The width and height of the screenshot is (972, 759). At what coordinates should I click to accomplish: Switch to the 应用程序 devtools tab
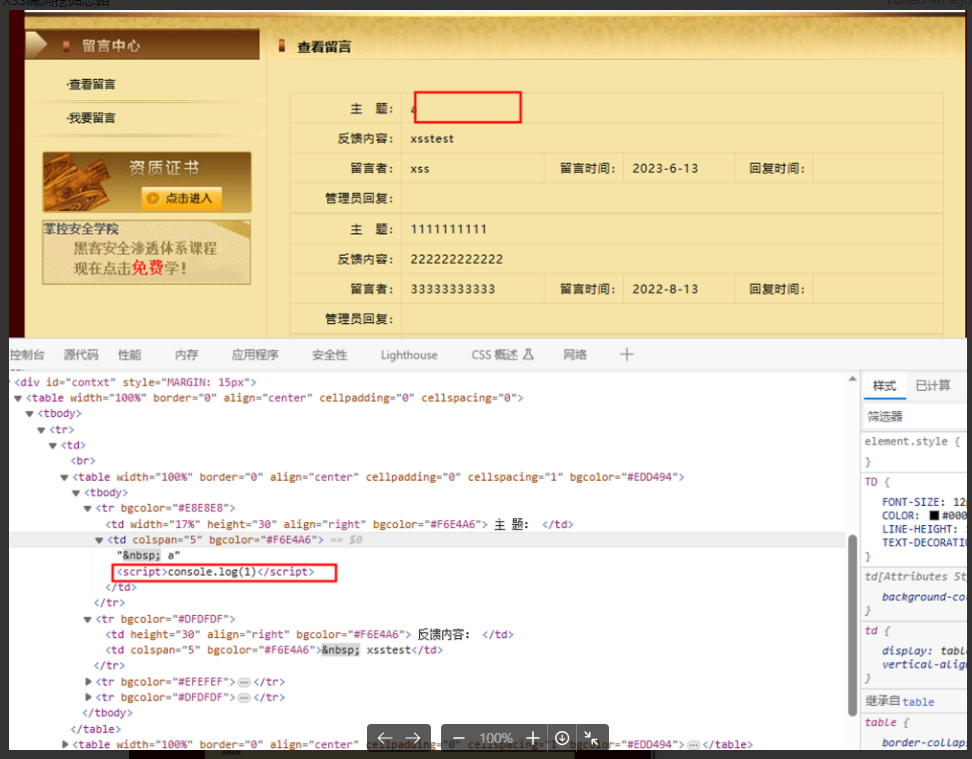coord(255,355)
